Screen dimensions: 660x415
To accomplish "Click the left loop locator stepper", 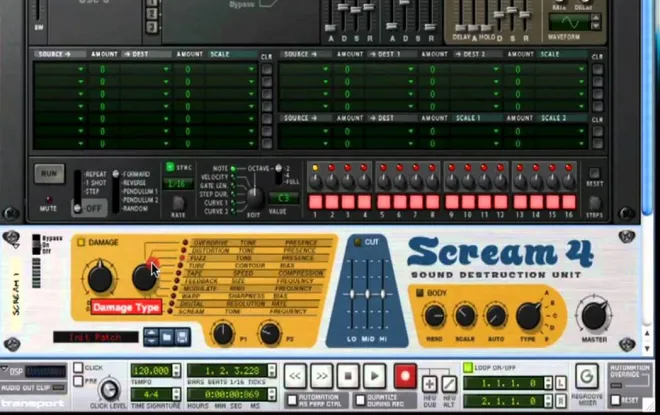I will (548, 383).
